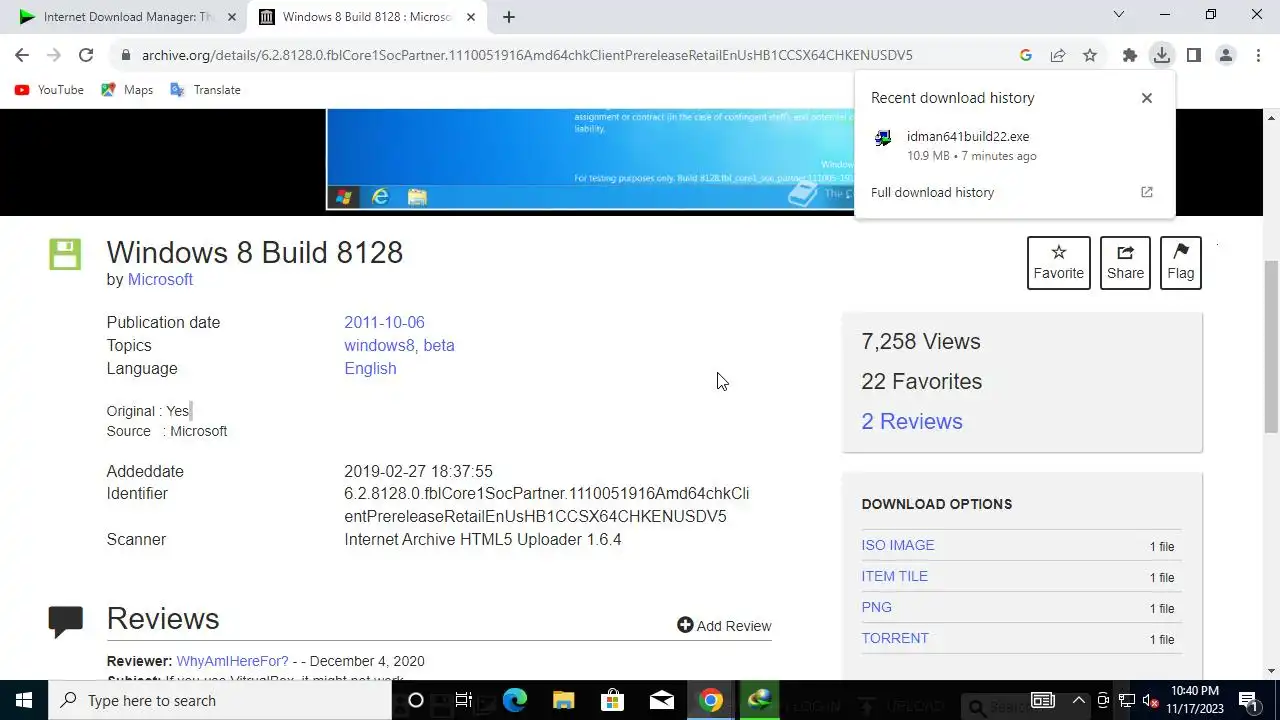Open Microsoft Store from taskbar
The image size is (1280, 720).
612,700
